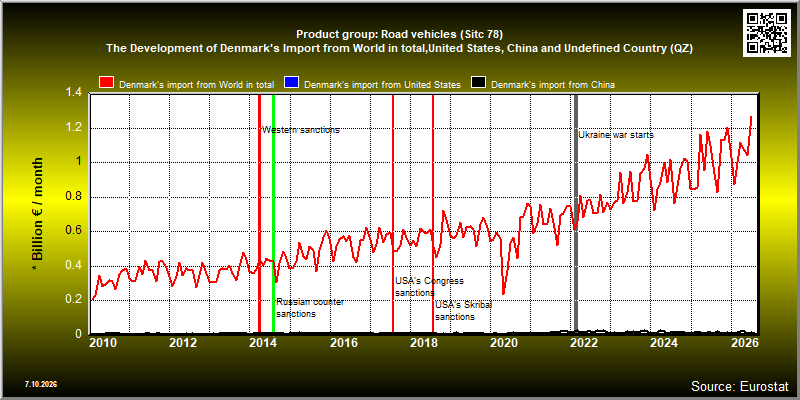Click the chart subtitle about Denmark's Import

coord(399,48)
